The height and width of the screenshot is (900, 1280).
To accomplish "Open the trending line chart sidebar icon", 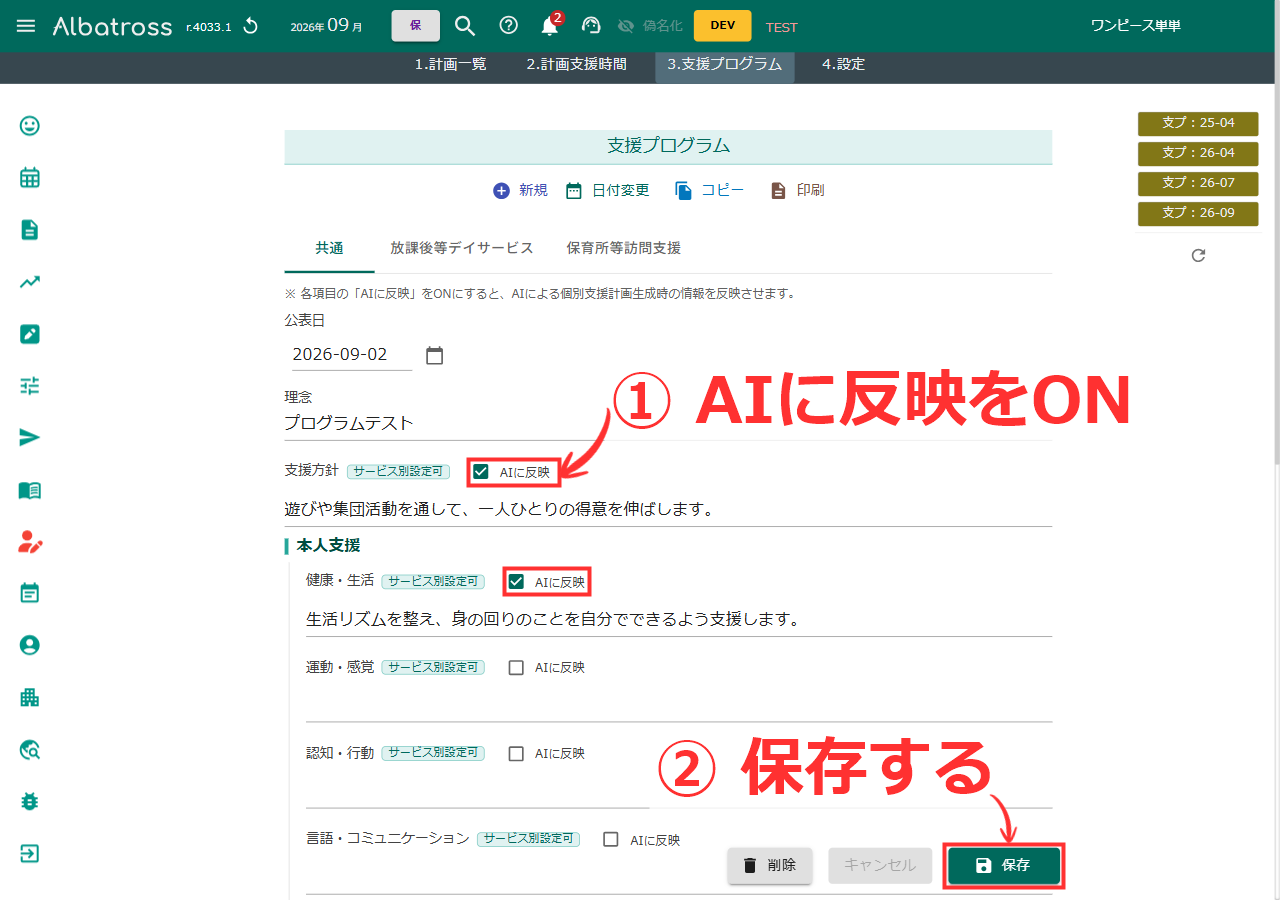I will [30, 282].
